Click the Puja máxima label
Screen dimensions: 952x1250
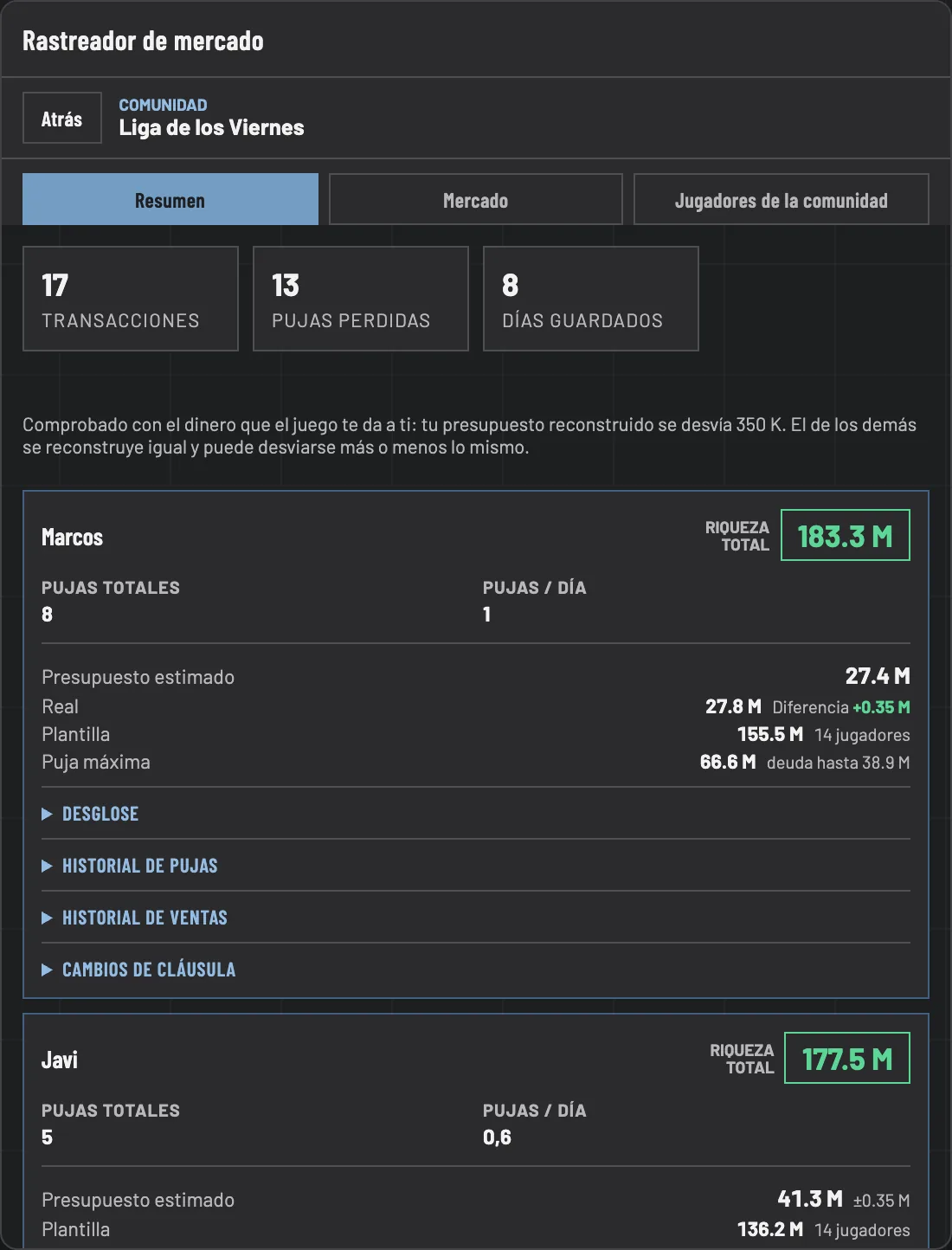(x=96, y=762)
